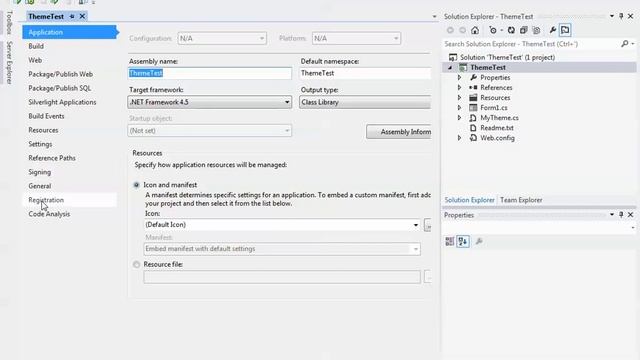This screenshot has width=640, height=360.
Task: Click the Collapse All icon in Solution Explorer
Action: (524, 30)
